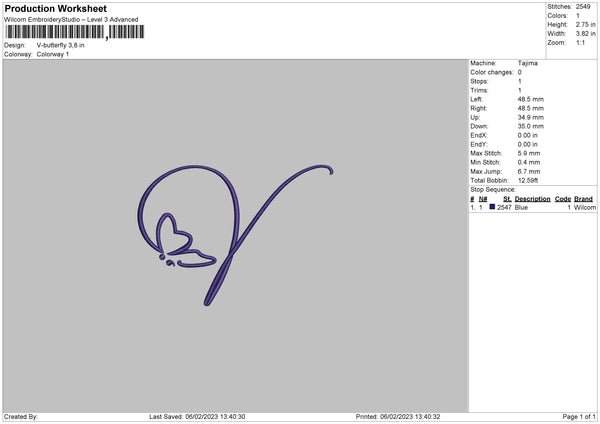This screenshot has width=600, height=424.
Task: Click the 'Brand' column header
Action: coord(584,199)
